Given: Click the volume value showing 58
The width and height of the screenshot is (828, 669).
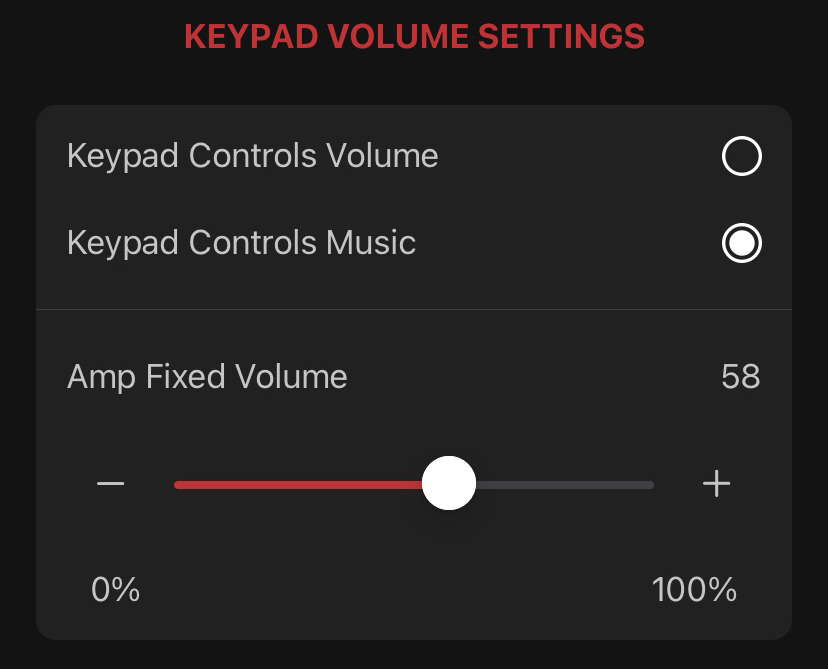Looking at the screenshot, I should coord(741,377).
